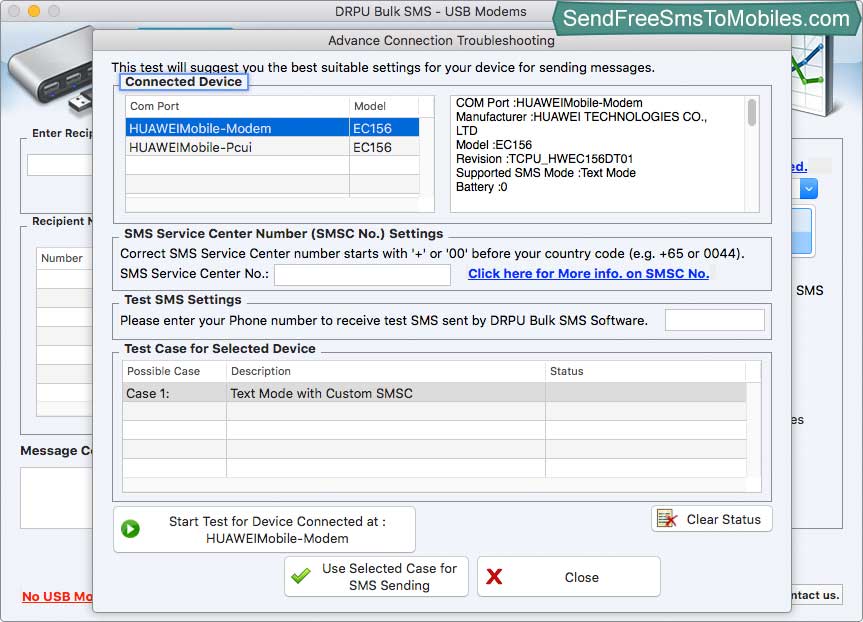Screen dimensions: 863x622
Task: Open 'Click here for More info. on SMSC No.' link
Action: click(588, 274)
